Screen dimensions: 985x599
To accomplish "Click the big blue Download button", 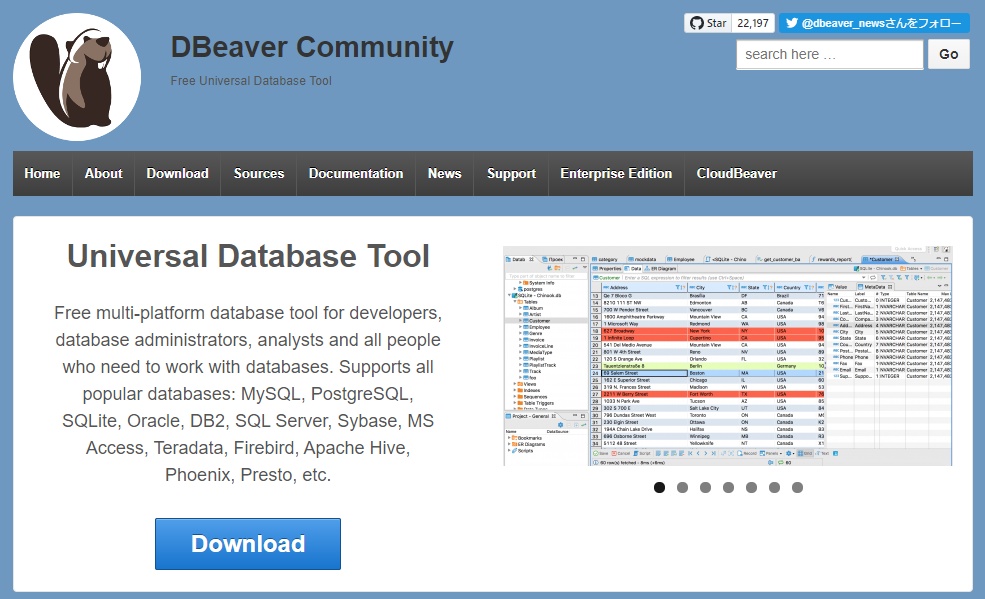I will (x=248, y=544).
